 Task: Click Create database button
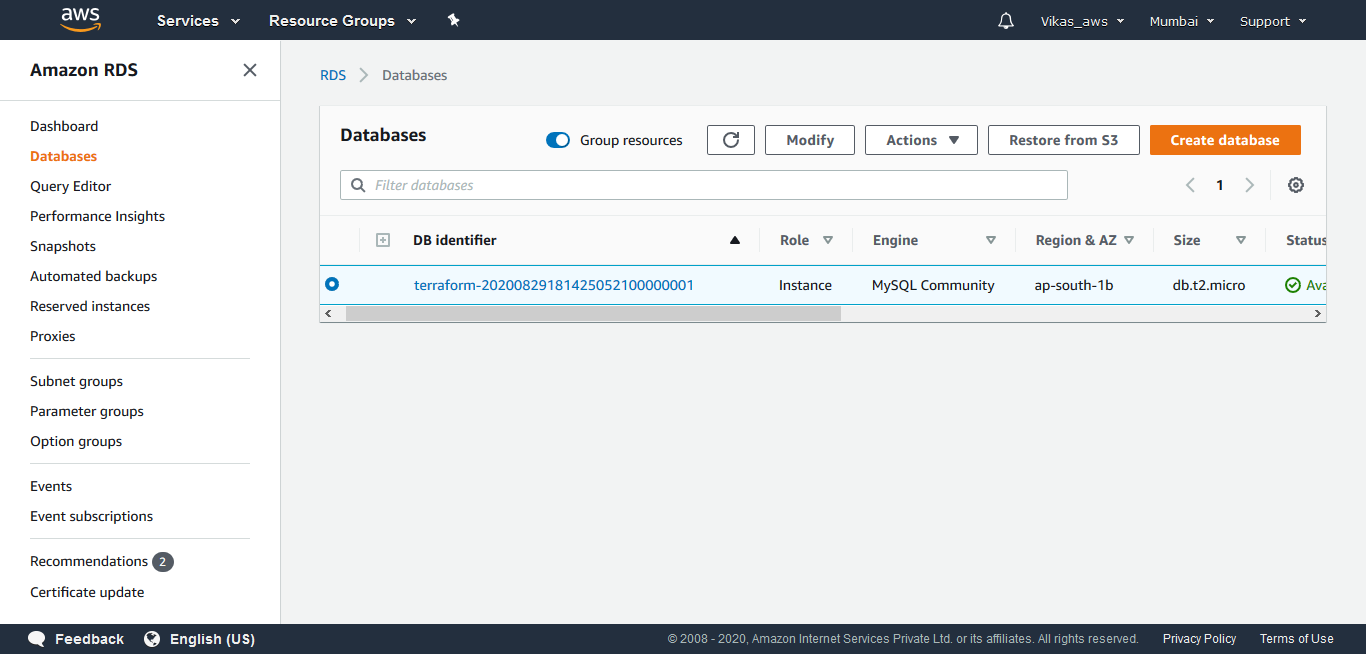point(1225,140)
